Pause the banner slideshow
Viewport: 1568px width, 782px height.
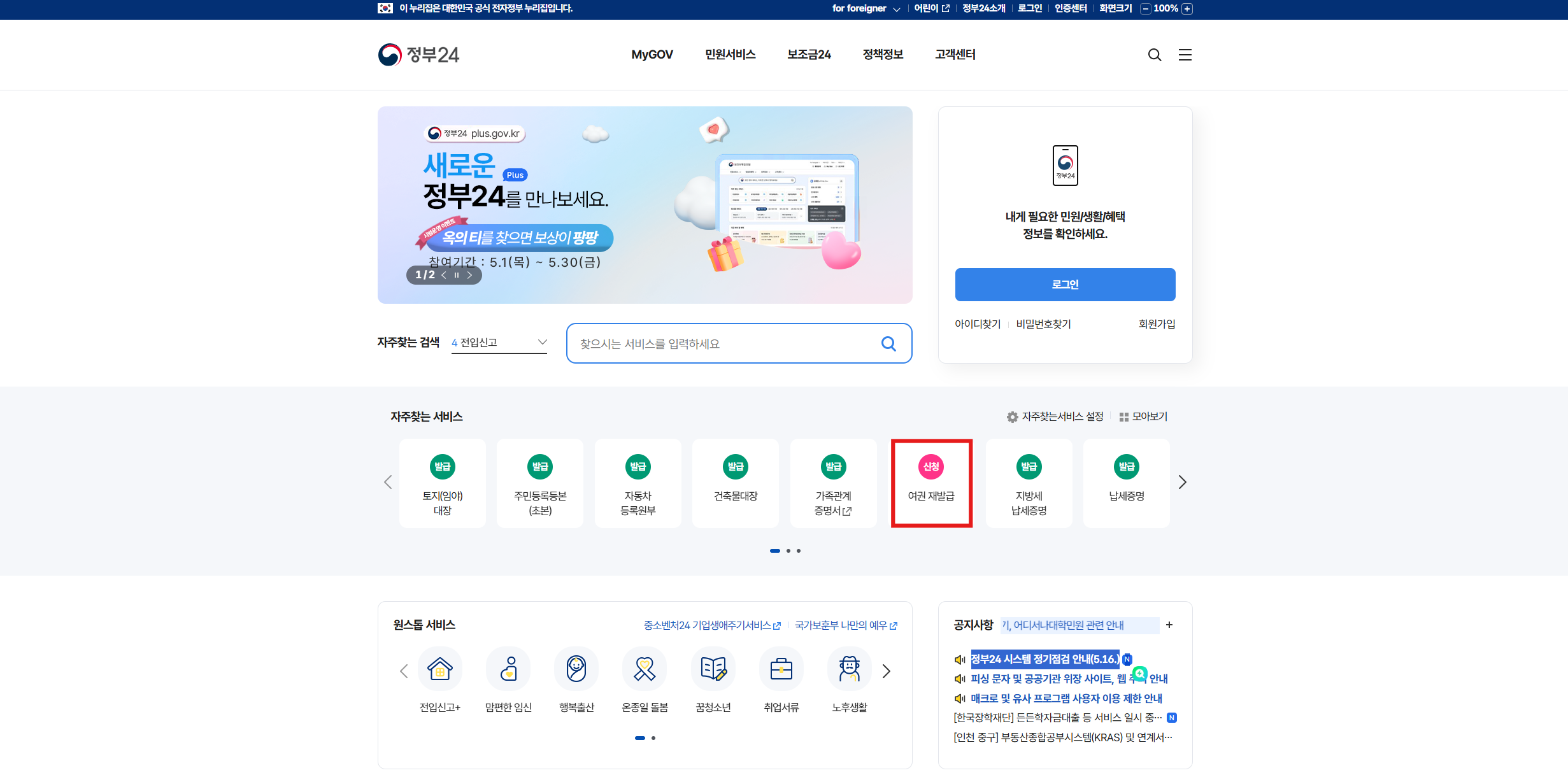(456, 275)
